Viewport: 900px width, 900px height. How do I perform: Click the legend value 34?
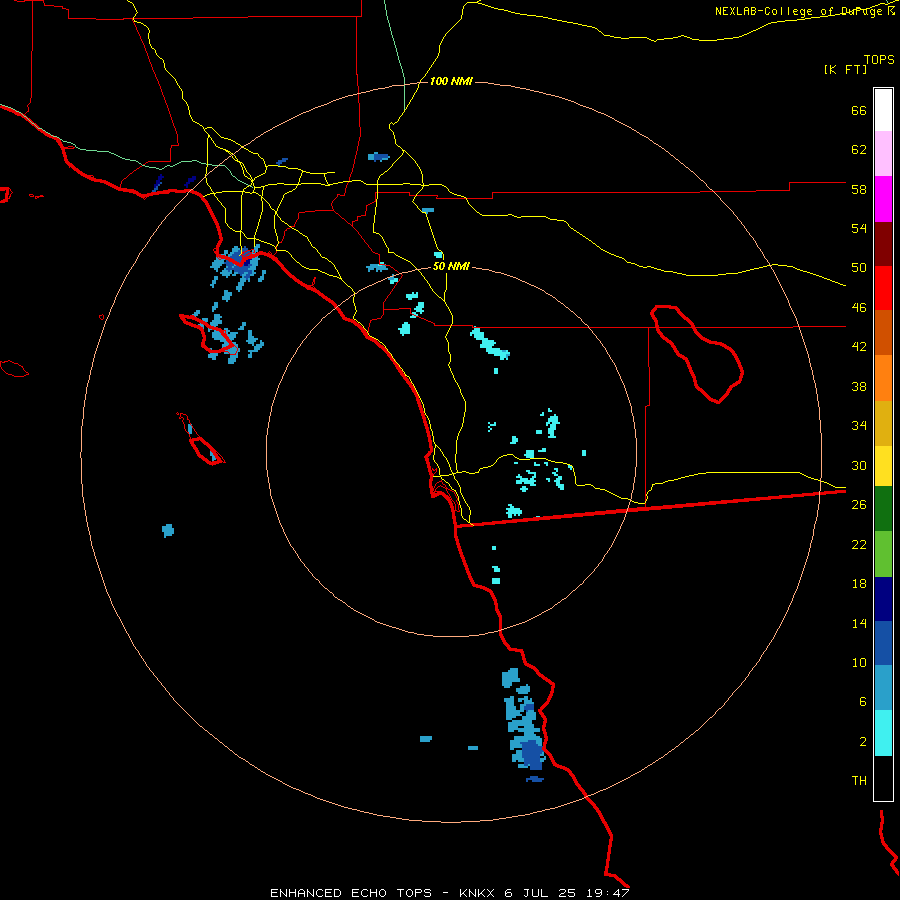click(x=859, y=426)
